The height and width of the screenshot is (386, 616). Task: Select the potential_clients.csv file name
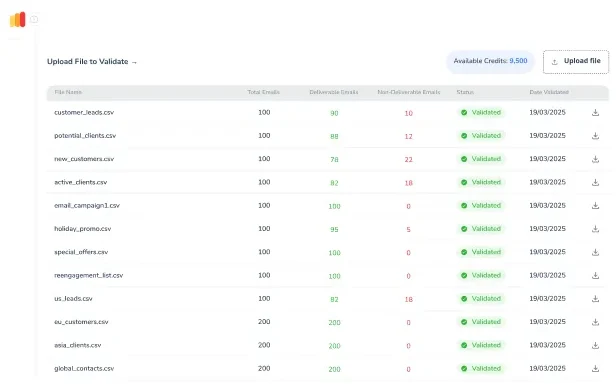(85, 135)
